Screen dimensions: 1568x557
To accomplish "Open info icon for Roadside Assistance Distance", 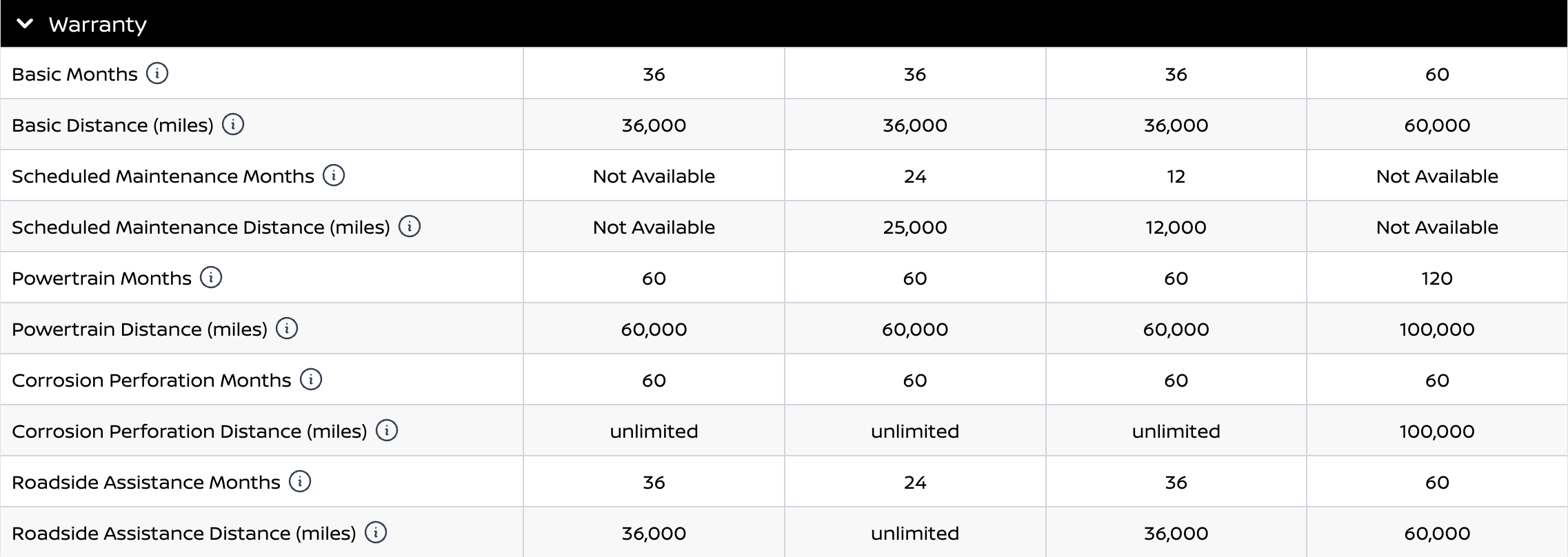I will 376,532.
